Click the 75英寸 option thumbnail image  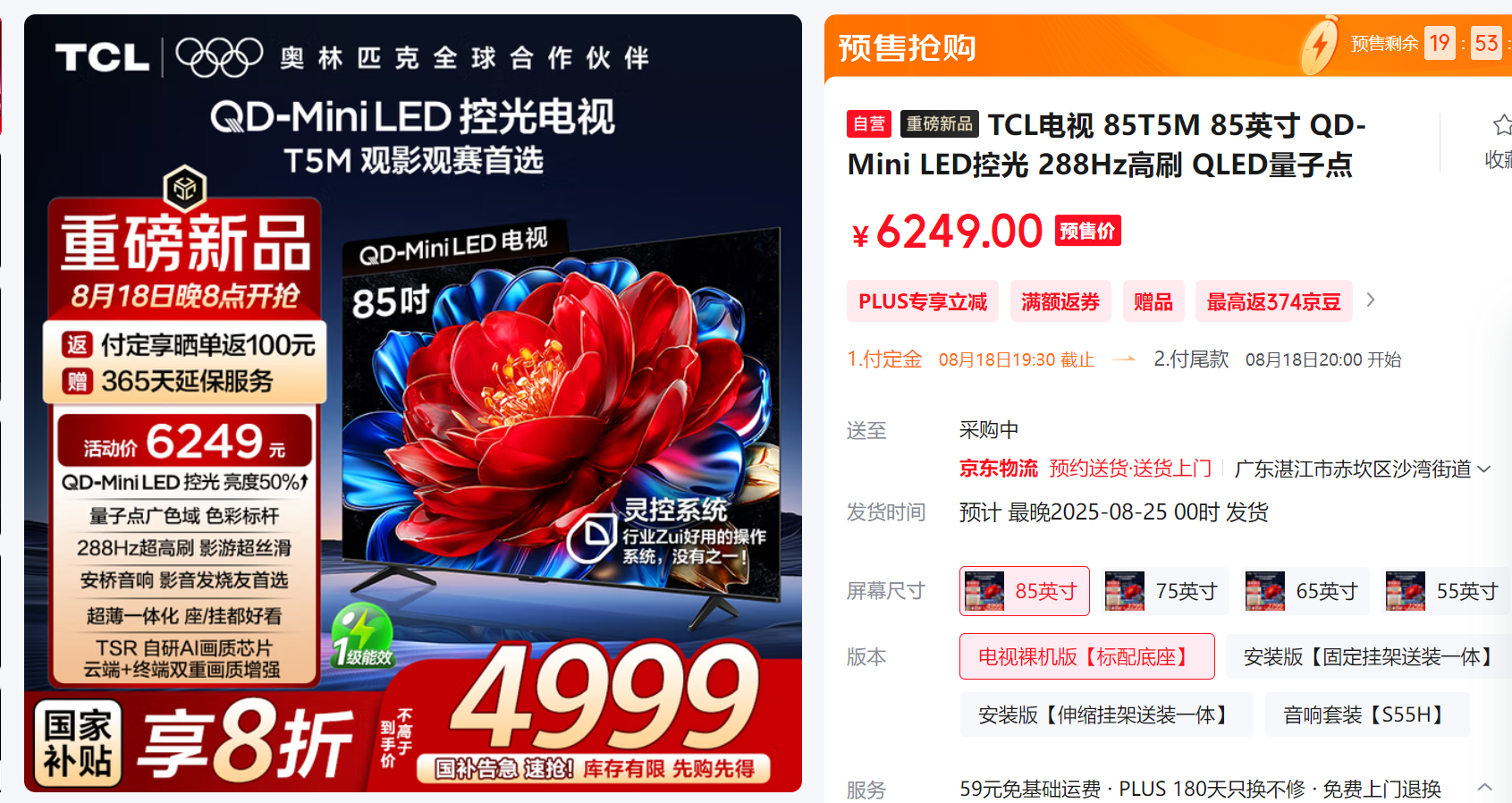coord(1125,591)
